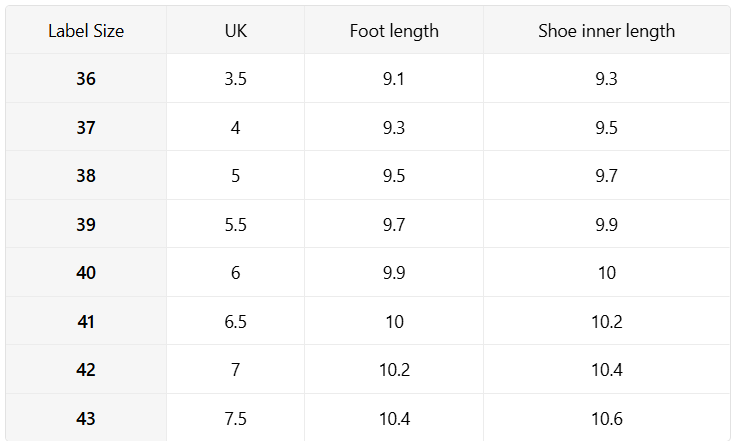
Task: Select label size 36 cell
Action: 86,78
